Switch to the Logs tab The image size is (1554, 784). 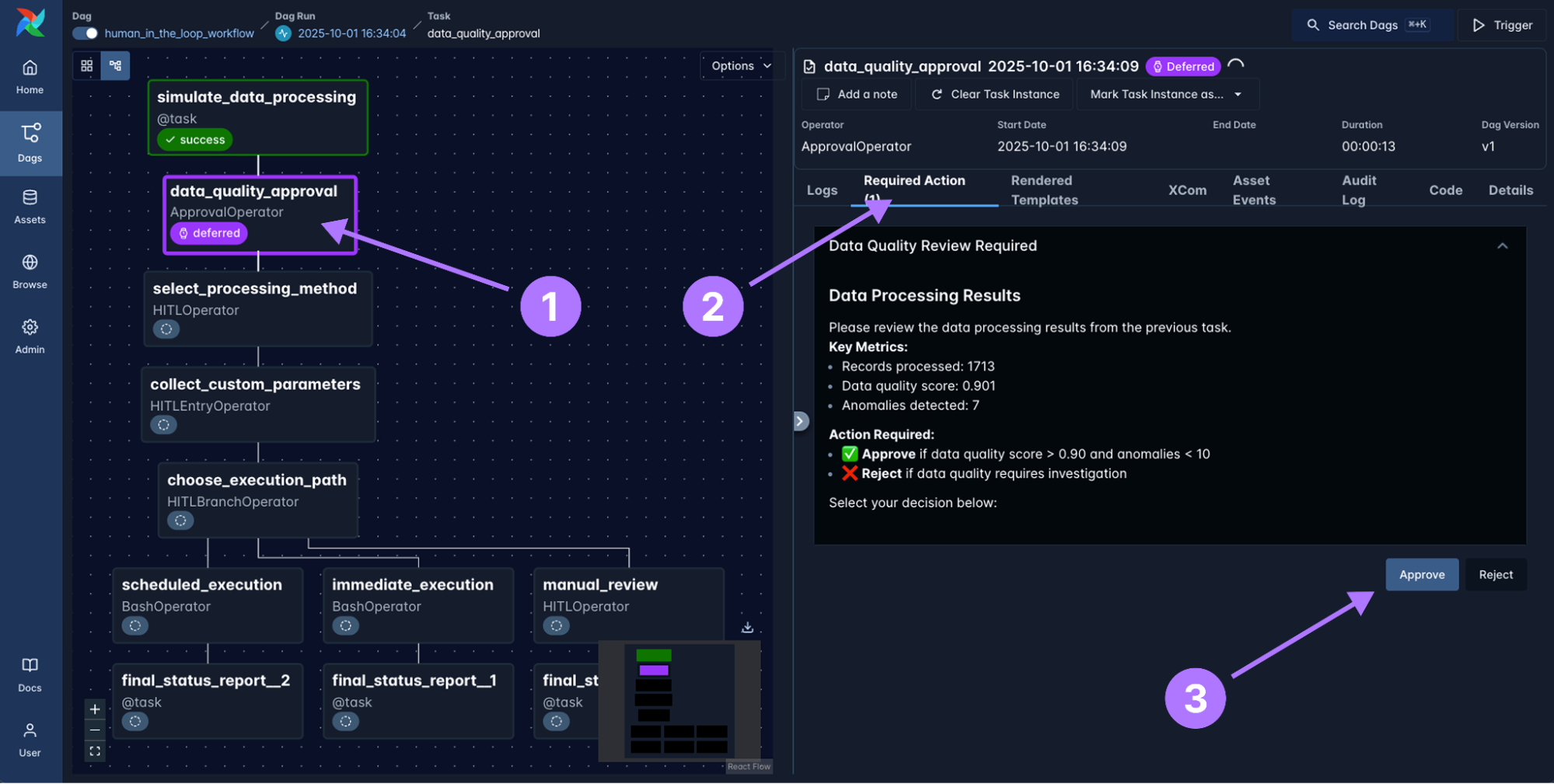coord(822,190)
